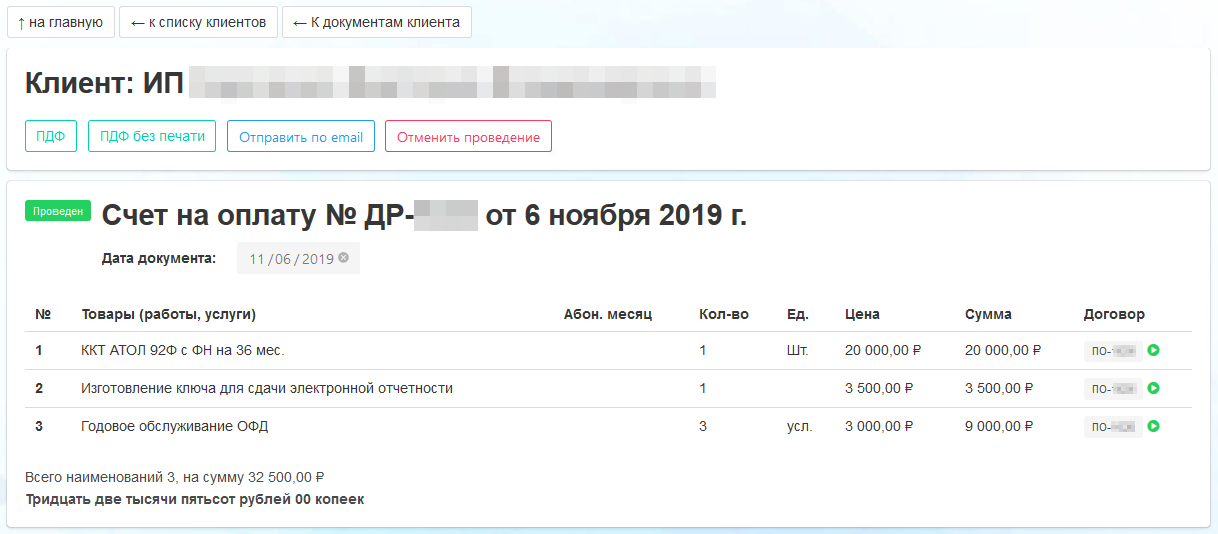Click the document date field 11/06/2019
This screenshot has height=534, width=1218.
coord(291,259)
